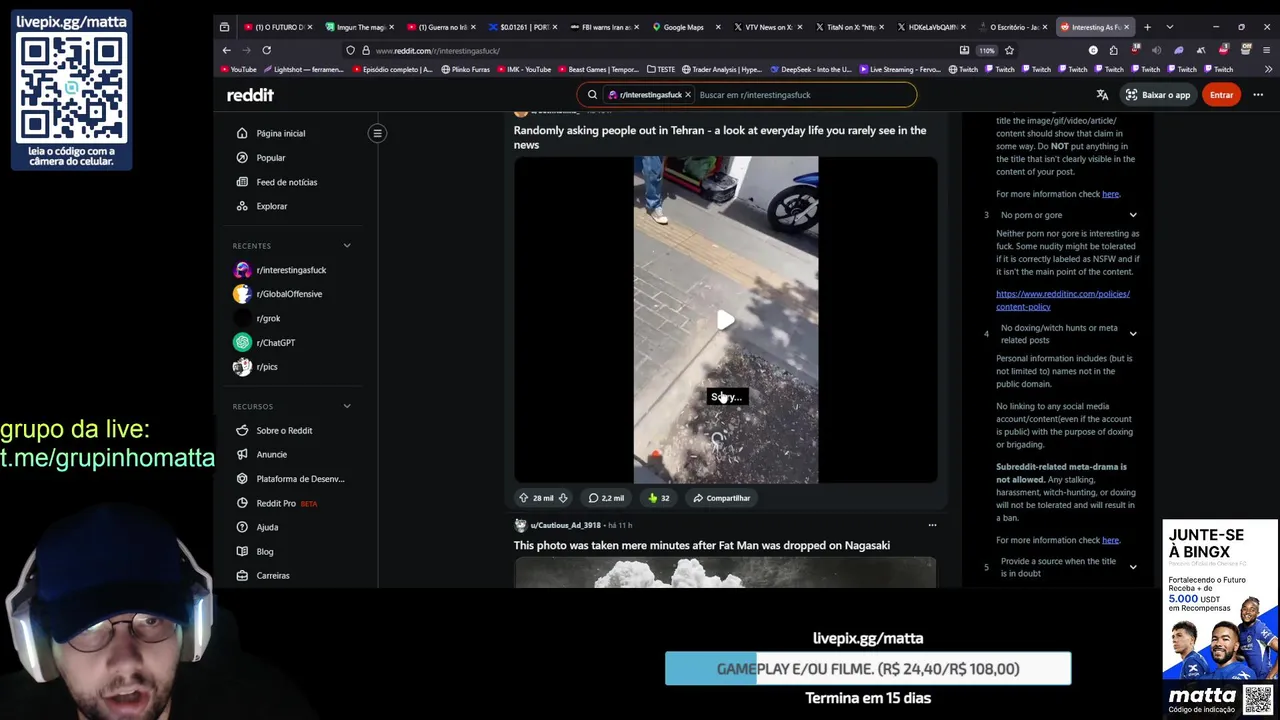The image size is (1280, 720).
Task: Go to r/ChatGPT community
Action: point(275,343)
